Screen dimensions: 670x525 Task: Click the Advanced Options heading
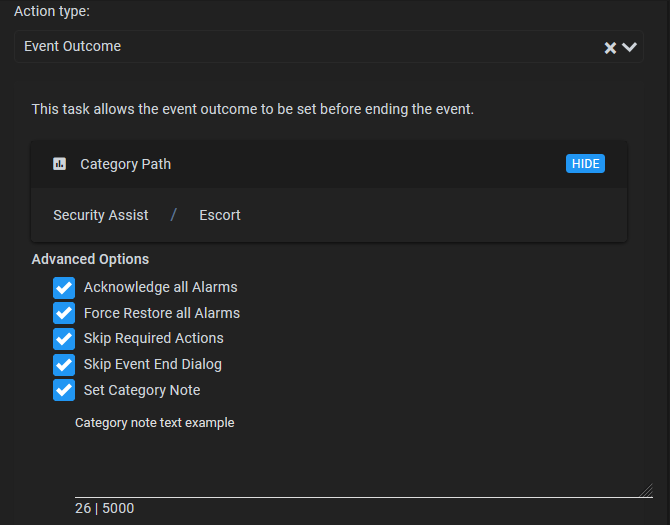point(90,259)
